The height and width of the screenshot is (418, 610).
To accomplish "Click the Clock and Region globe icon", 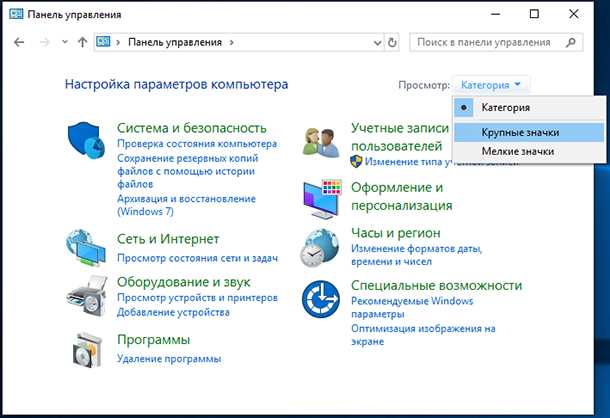I will 320,248.
